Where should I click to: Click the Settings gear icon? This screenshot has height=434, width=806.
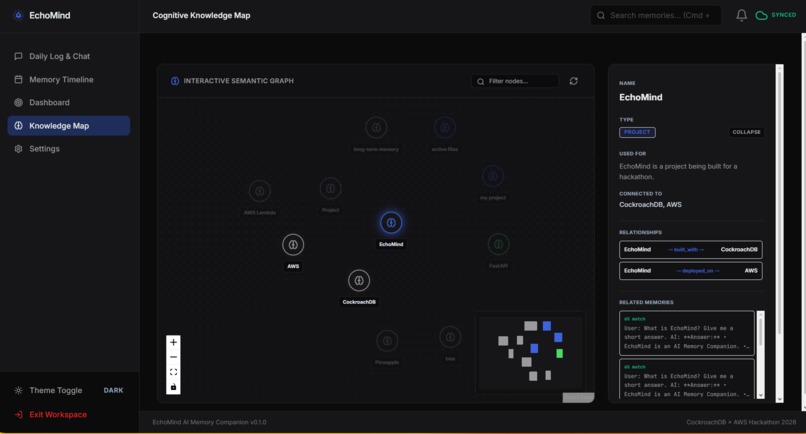tap(19, 149)
